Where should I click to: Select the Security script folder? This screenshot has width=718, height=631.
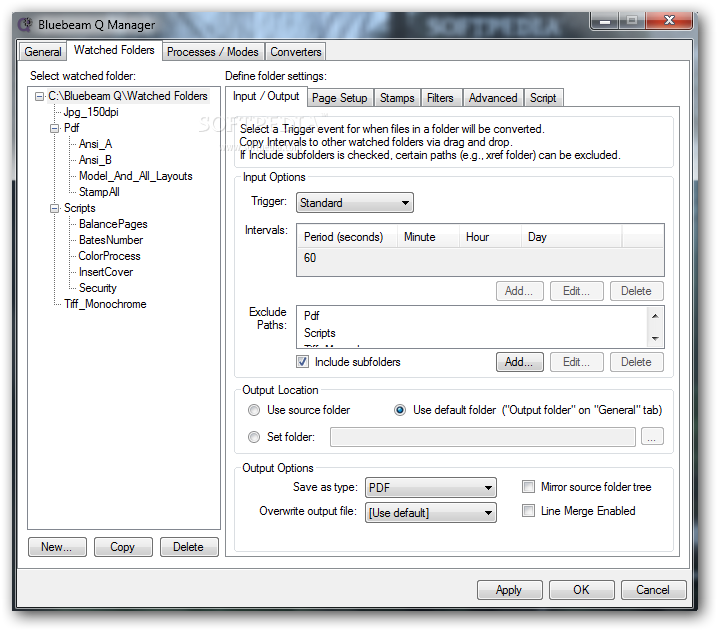click(x=98, y=288)
